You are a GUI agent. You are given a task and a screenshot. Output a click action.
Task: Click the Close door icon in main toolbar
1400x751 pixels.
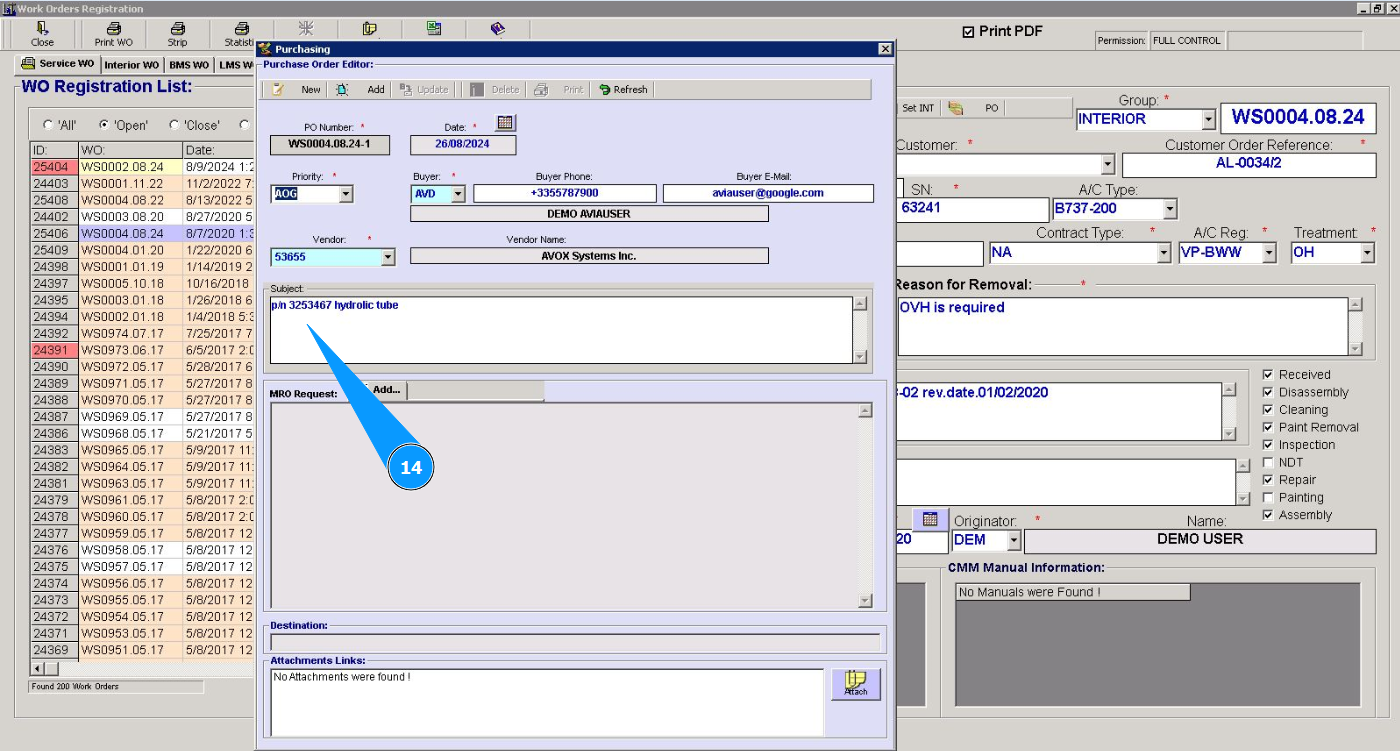[42, 29]
